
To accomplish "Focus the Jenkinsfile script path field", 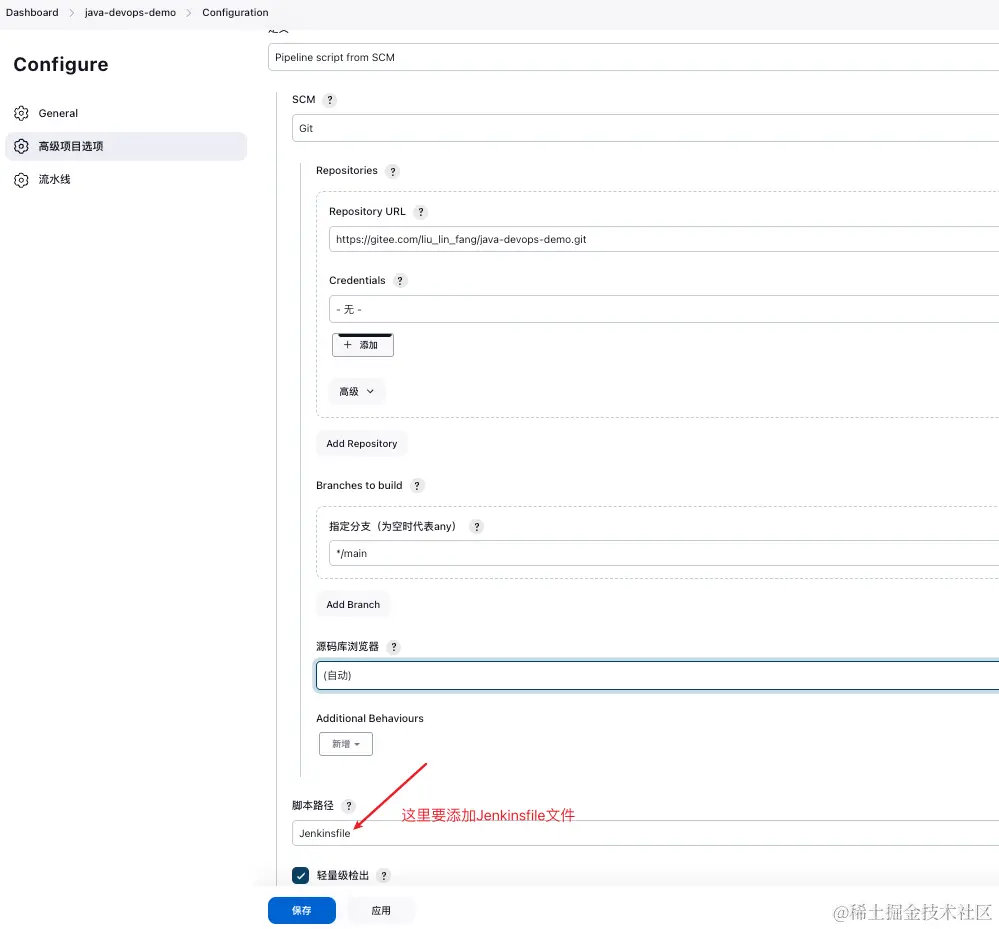I will pyautogui.click(x=645, y=833).
